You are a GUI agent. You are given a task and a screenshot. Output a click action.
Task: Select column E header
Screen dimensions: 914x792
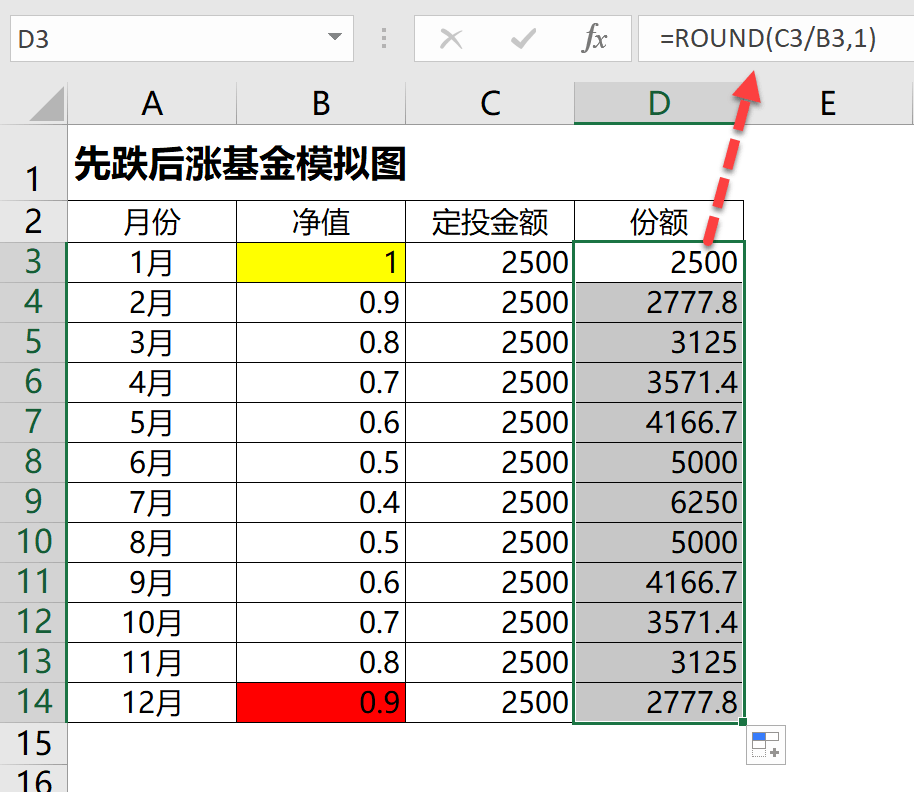click(828, 103)
